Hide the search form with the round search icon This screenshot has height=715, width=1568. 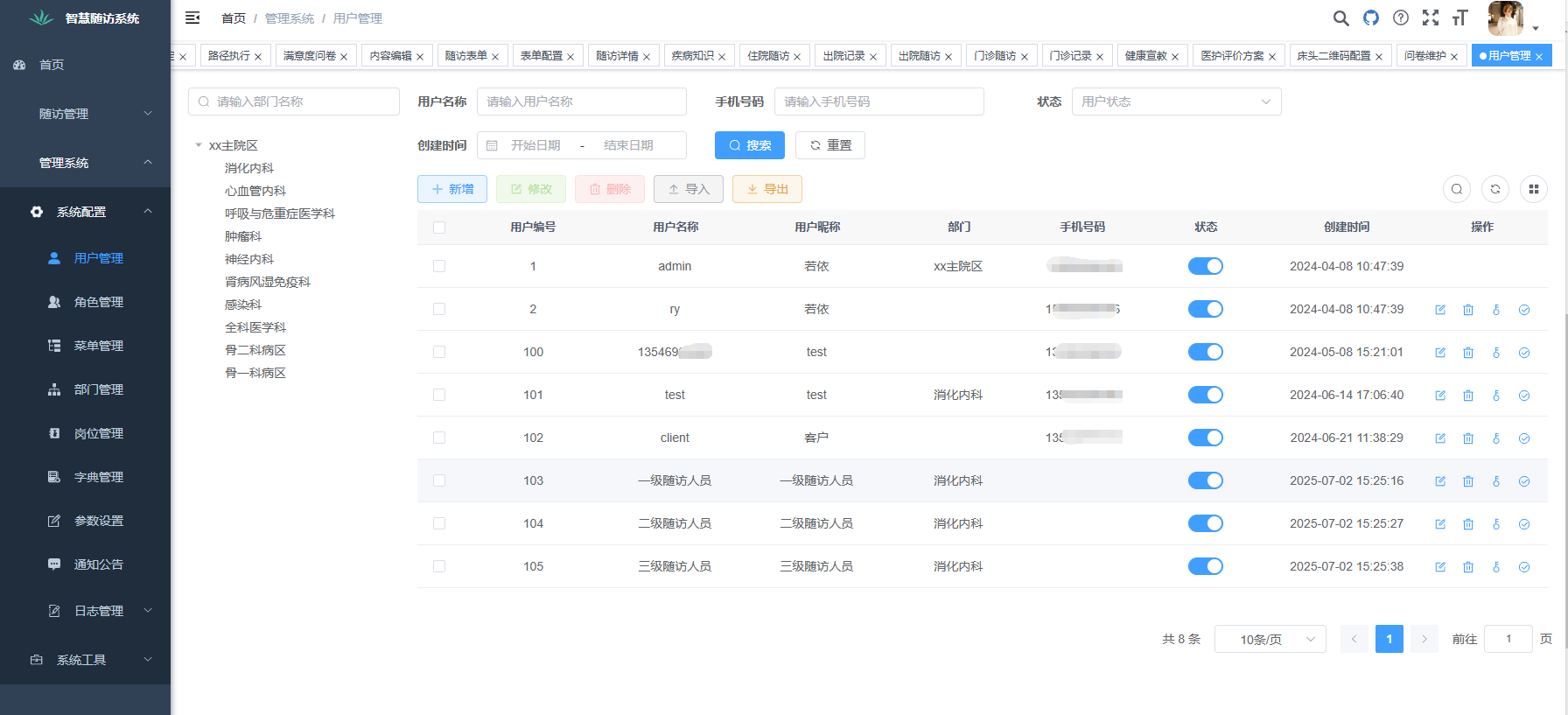click(x=1457, y=189)
